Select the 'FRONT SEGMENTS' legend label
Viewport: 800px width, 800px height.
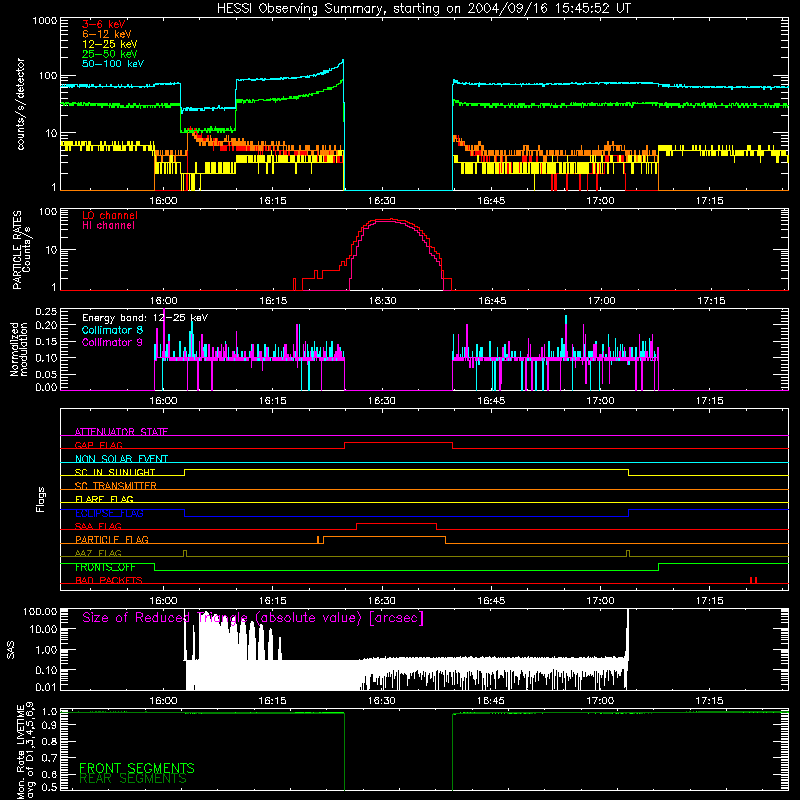(x=137, y=768)
